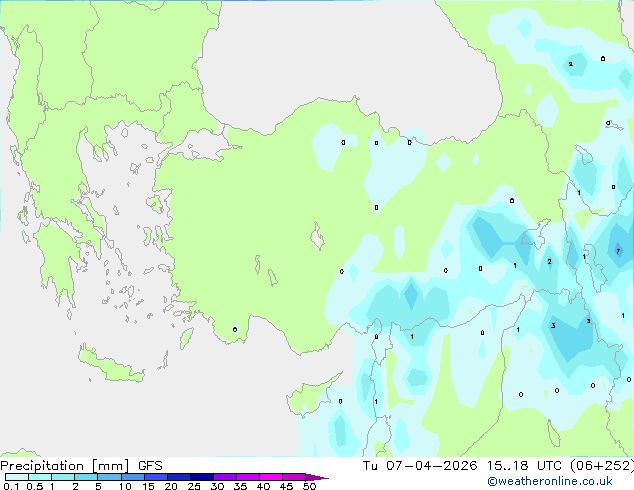Click the "50" legend scale label
This screenshot has width=634, height=490.
[x=309, y=486]
